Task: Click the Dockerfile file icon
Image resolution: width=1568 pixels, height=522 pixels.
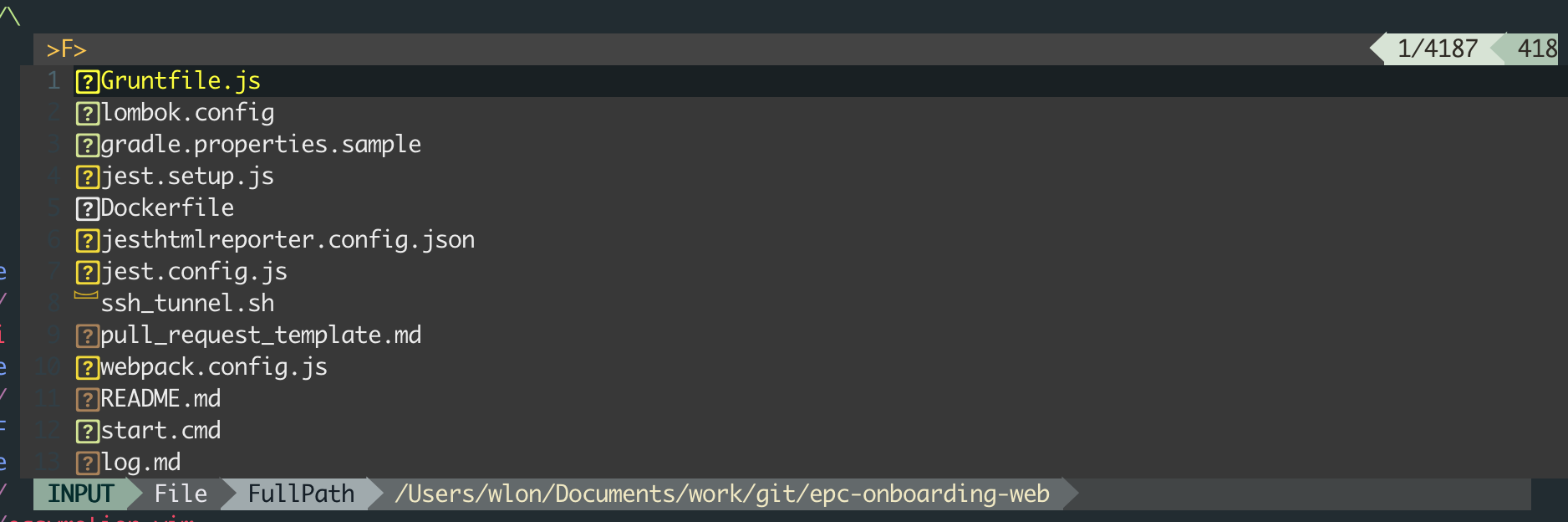Action: point(86,208)
